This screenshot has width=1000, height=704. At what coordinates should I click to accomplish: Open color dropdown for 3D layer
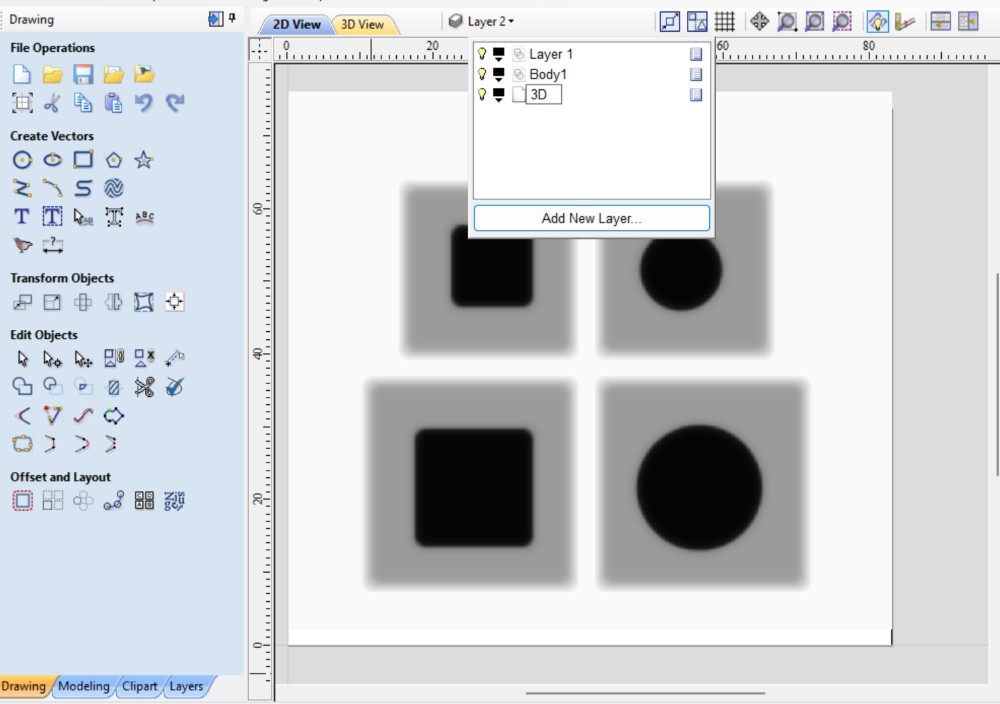tap(499, 95)
